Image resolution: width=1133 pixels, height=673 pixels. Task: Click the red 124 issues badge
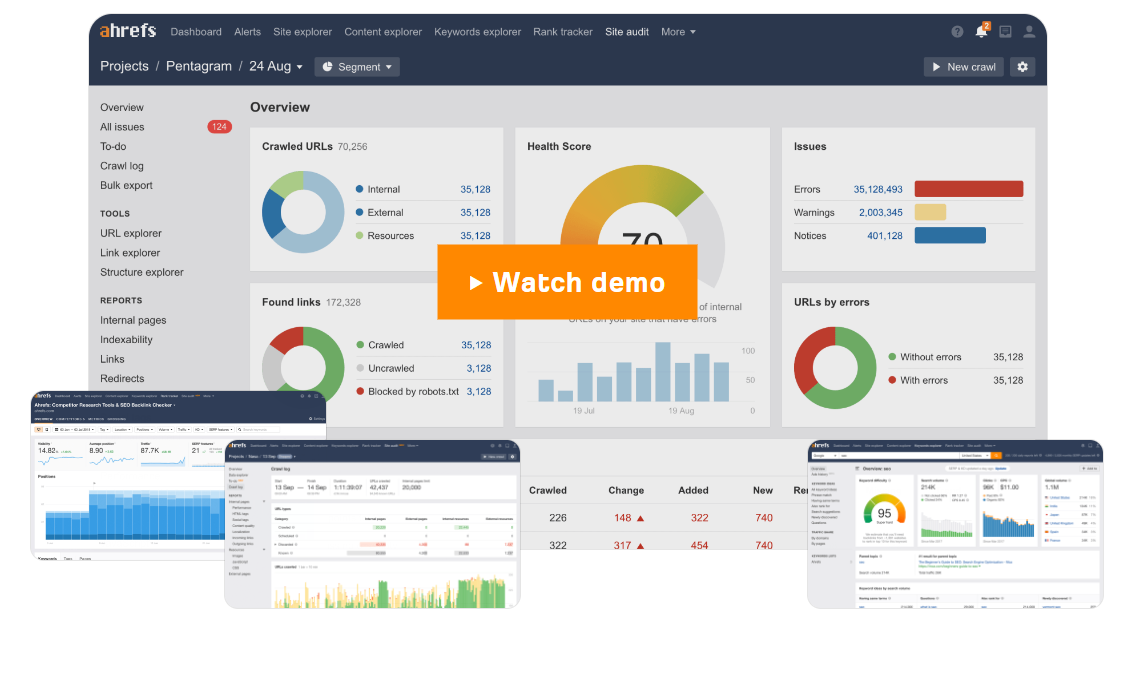[x=219, y=127]
